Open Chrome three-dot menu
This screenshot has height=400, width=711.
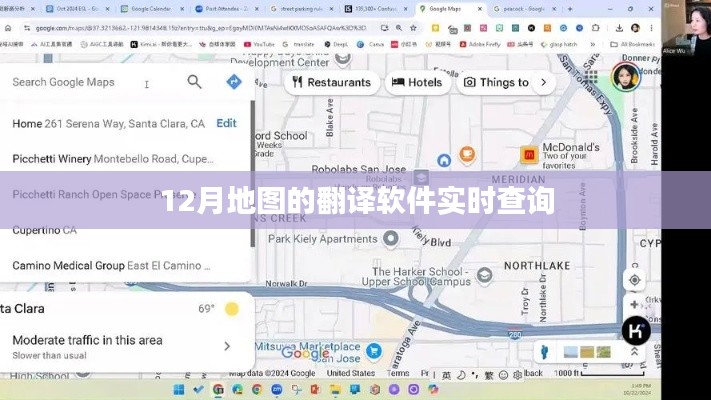click(651, 28)
